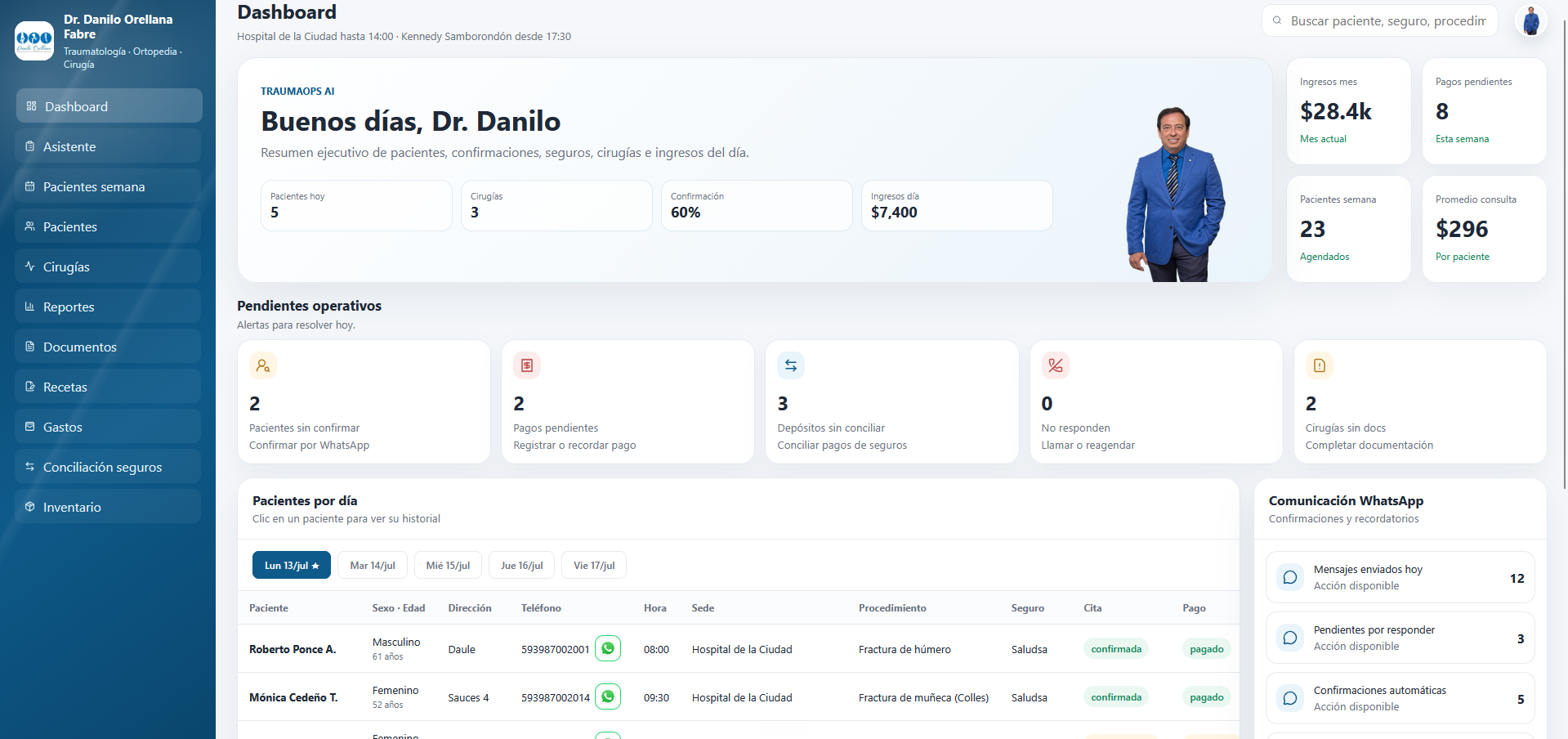Select the Vie 17/jul day tab
Screen dimensions: 1568x739
(594, 565)
